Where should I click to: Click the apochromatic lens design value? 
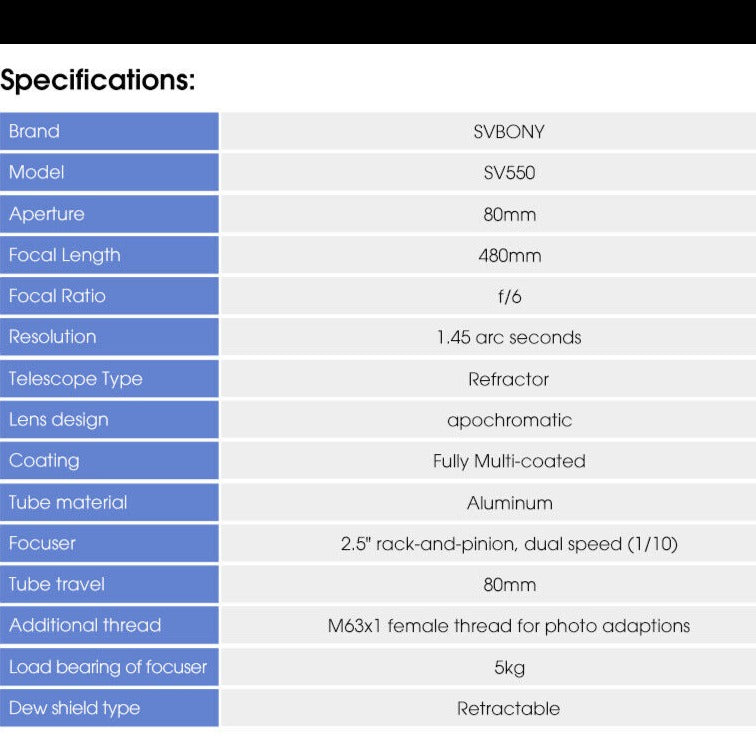[x=509, y=420]
